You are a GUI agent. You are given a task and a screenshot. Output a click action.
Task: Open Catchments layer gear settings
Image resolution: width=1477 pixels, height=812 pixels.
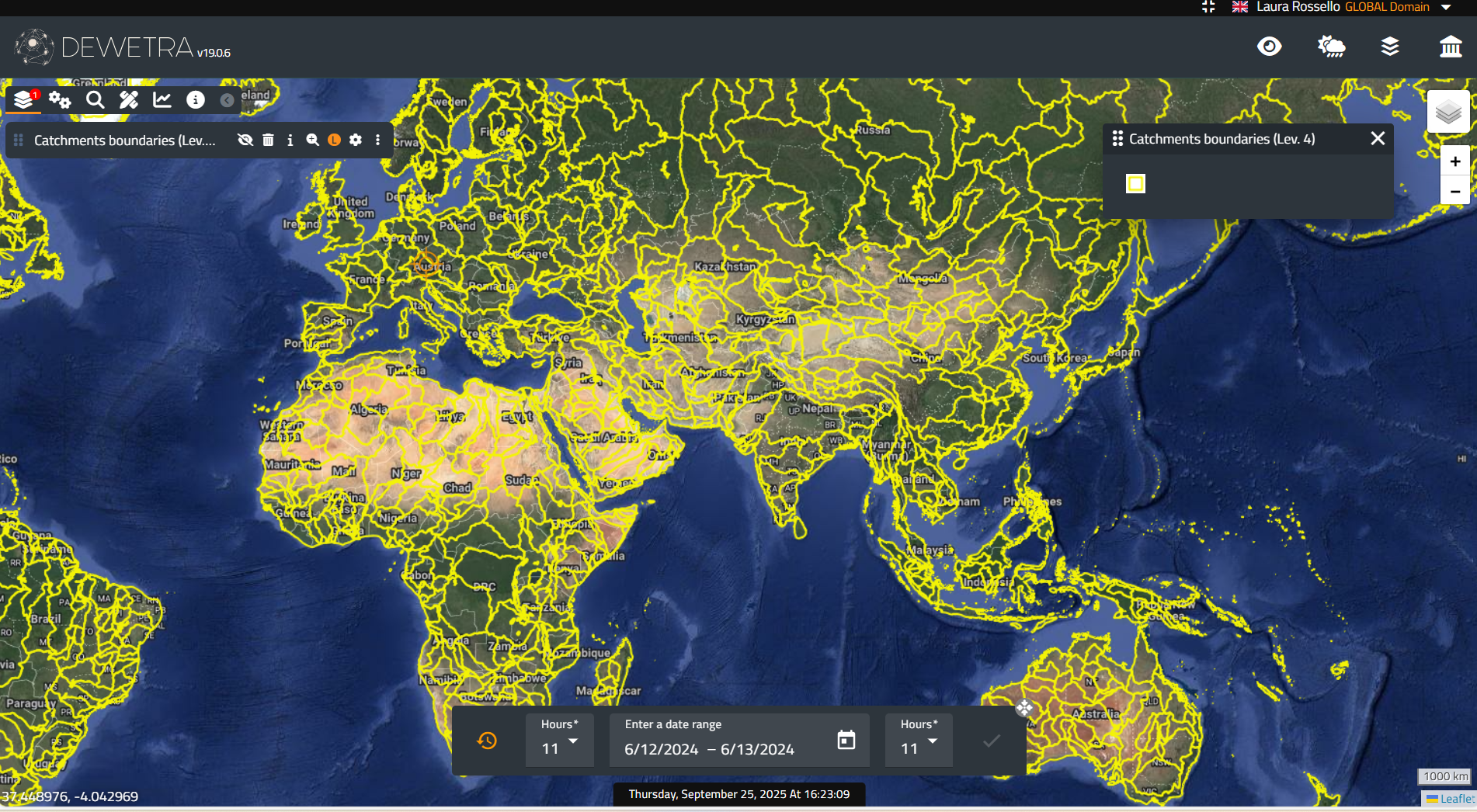click(x=356, y=140)
